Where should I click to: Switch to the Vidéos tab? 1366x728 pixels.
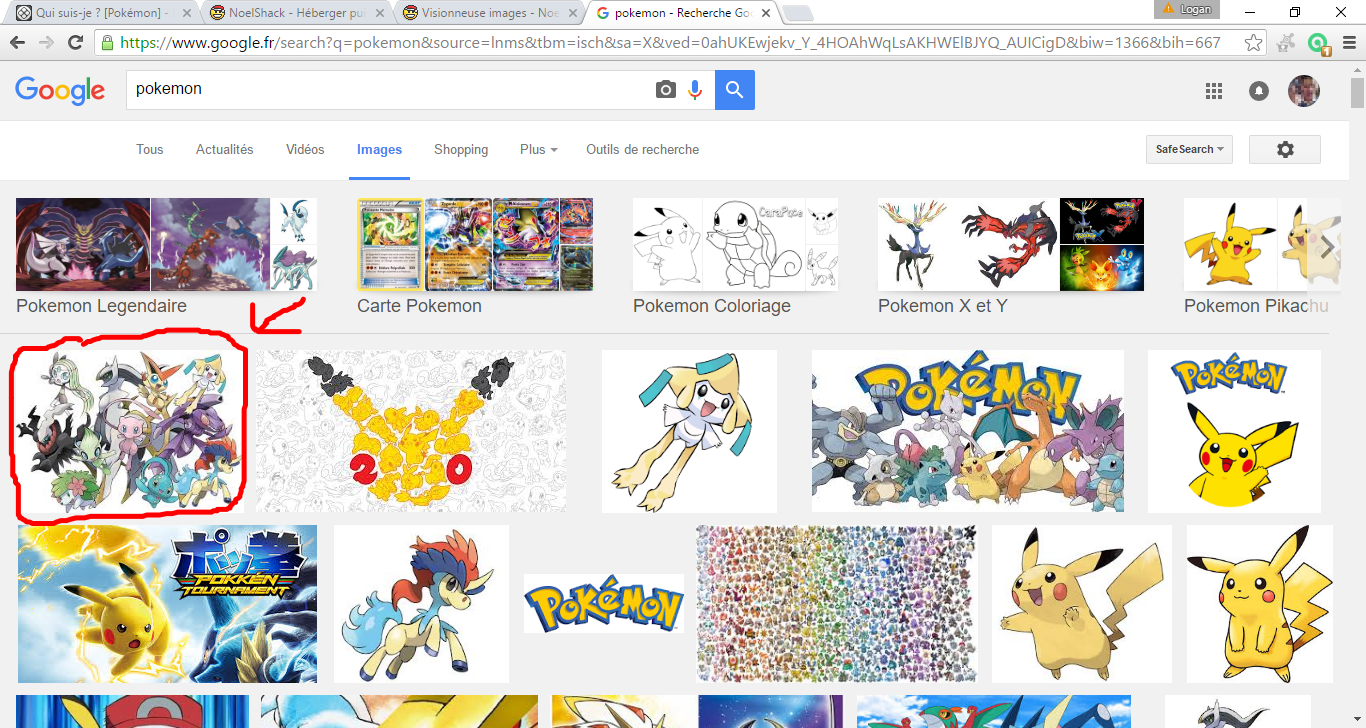[305, 149]
